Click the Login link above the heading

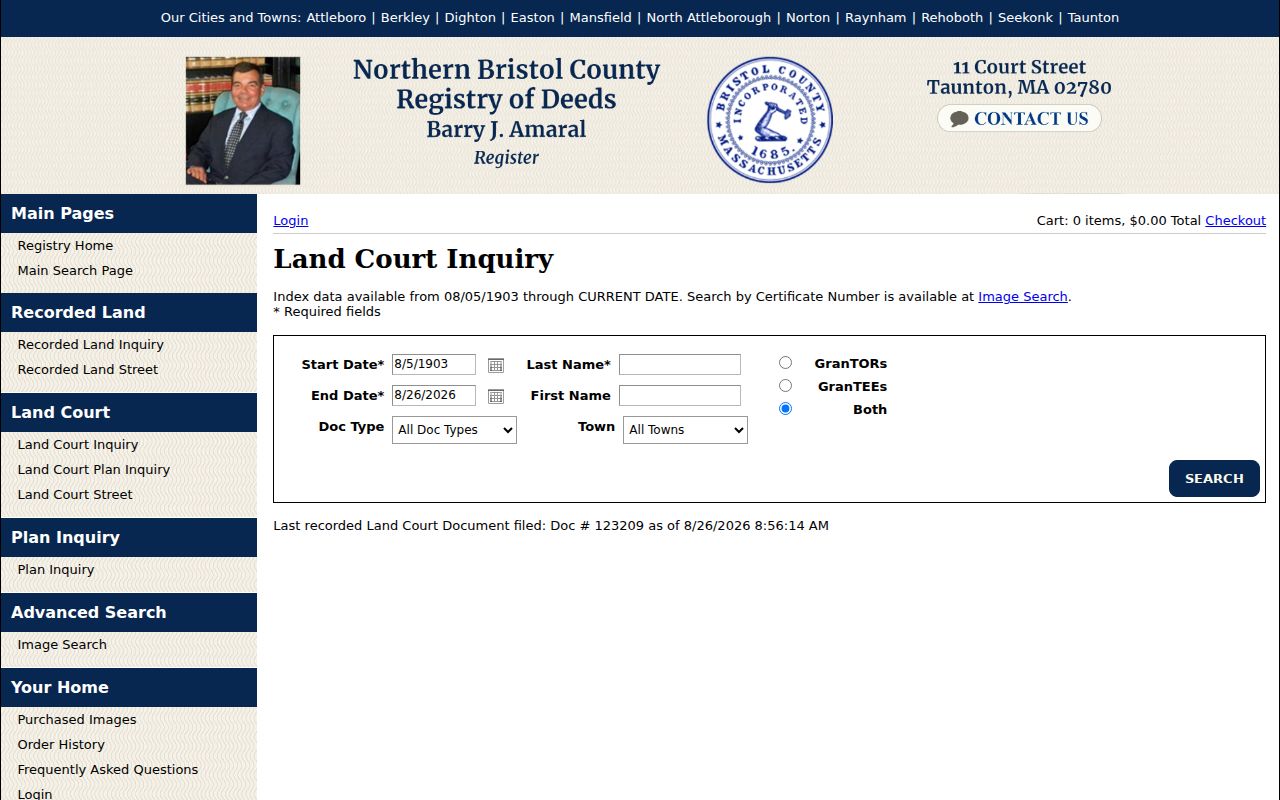[x=291, y=221]
